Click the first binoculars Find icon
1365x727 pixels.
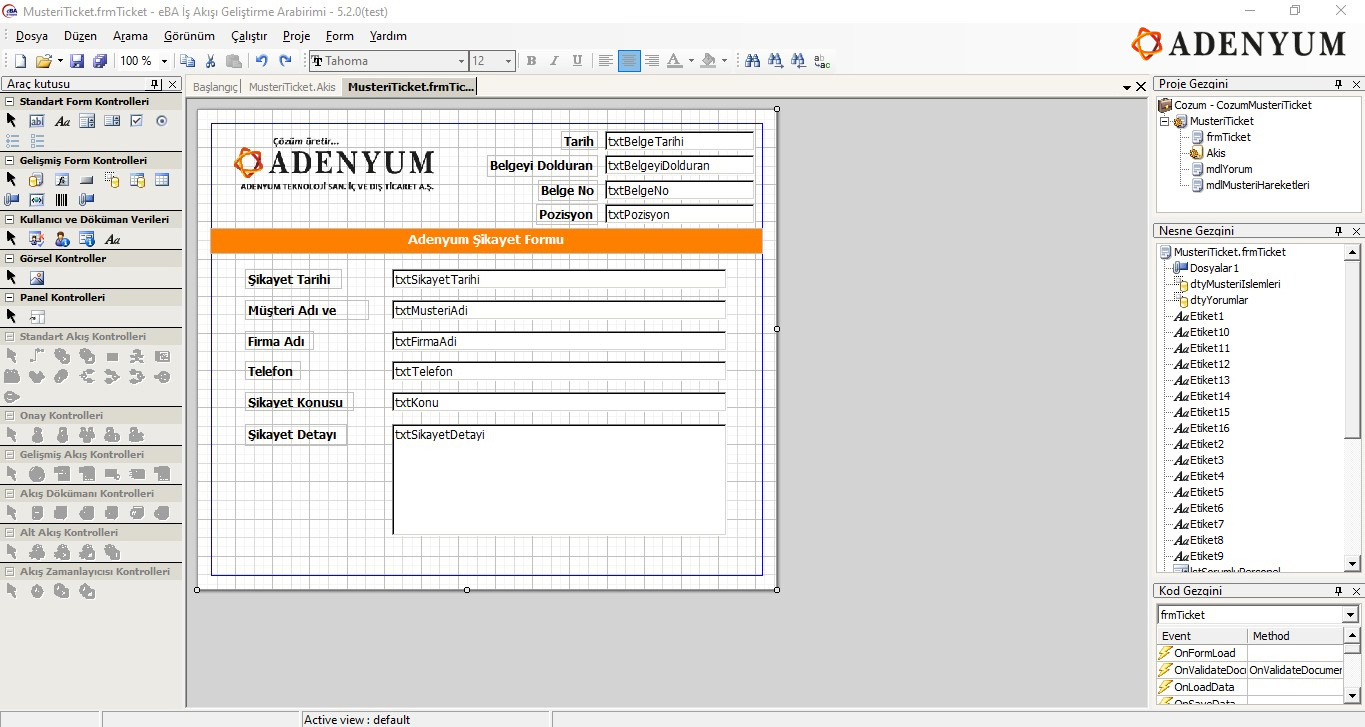tap(753, 61)
